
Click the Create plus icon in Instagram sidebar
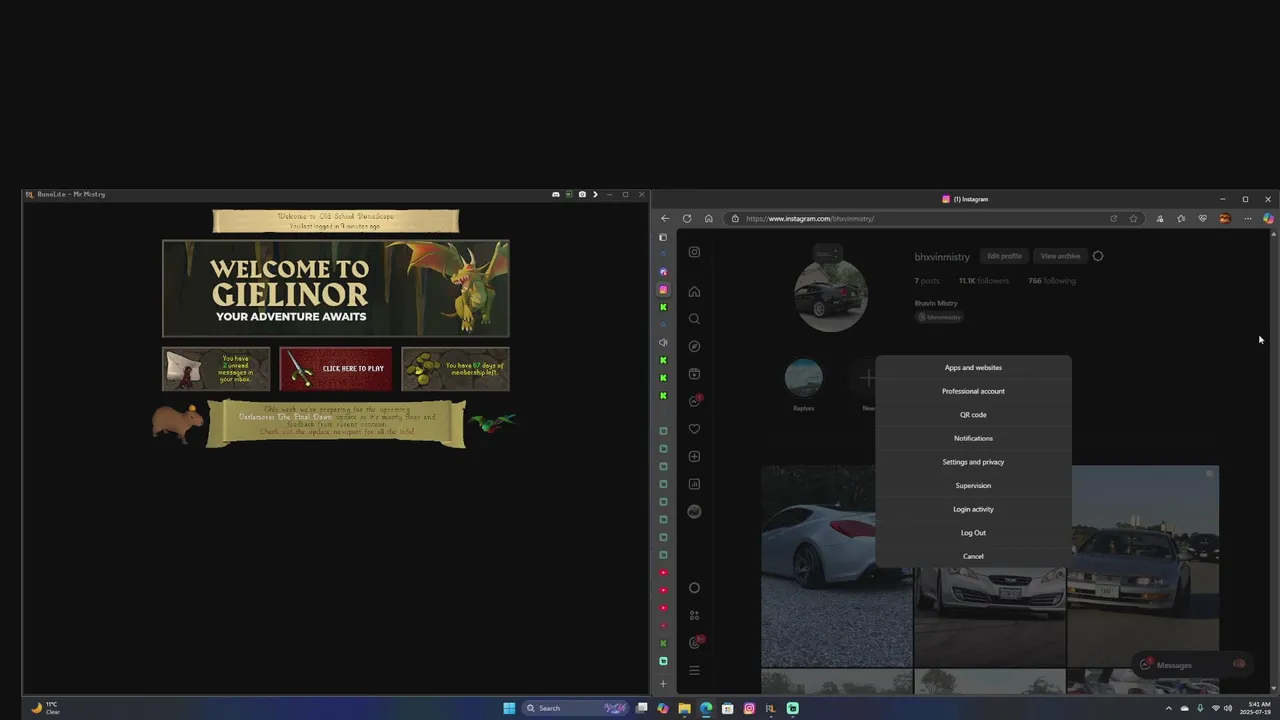click(694, 456)
